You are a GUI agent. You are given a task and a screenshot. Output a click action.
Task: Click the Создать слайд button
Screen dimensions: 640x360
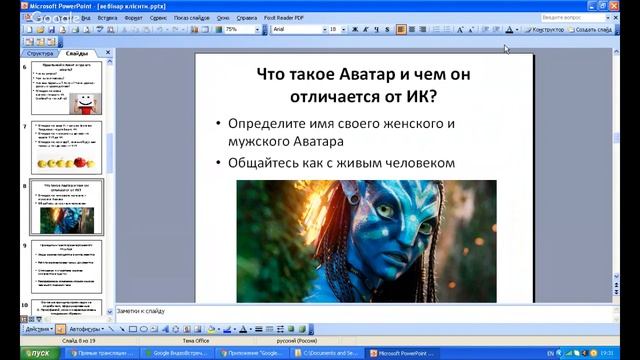pyautogui.click(x=590, y=29)
